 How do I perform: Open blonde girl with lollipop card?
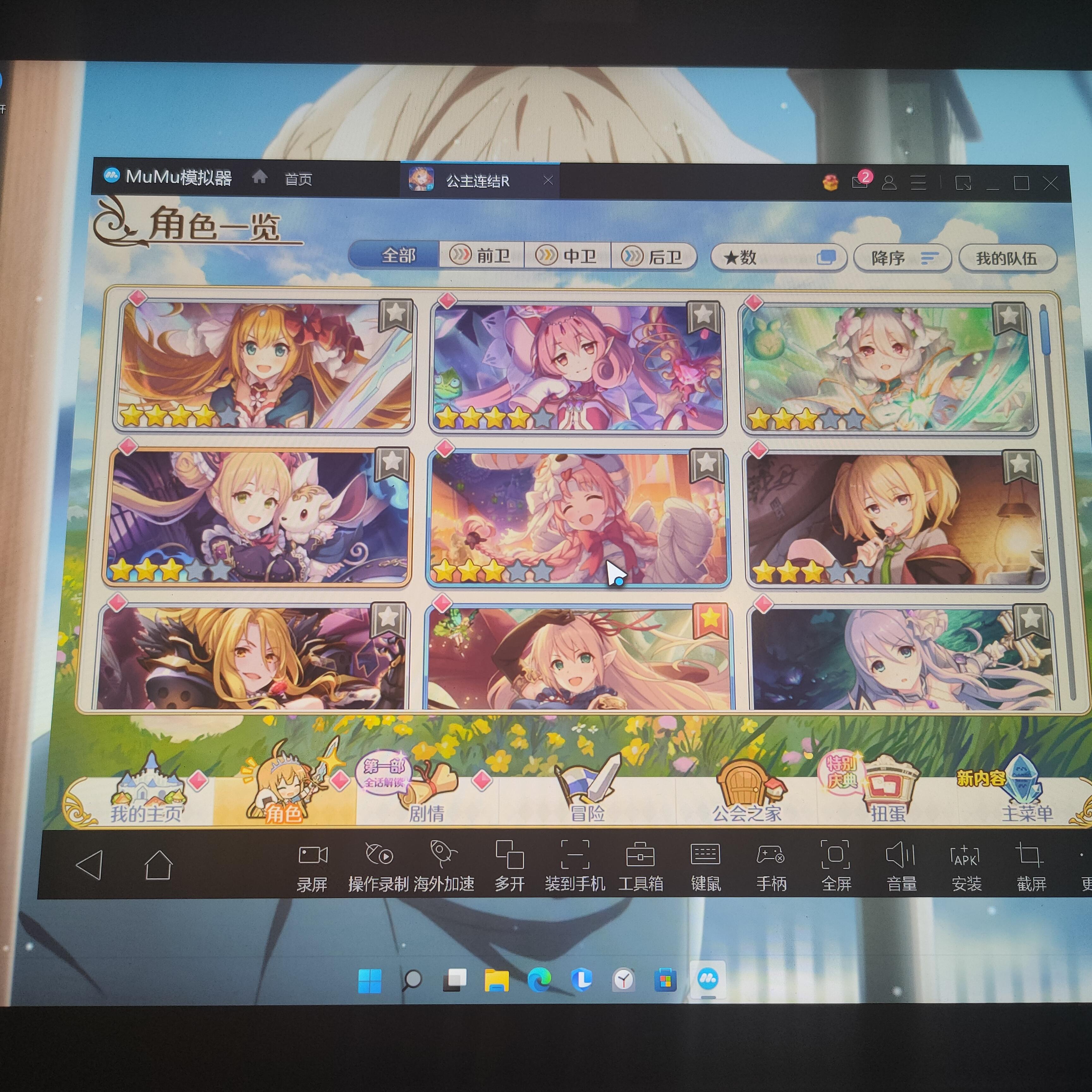pyautogui.click(x=897, y=519)
